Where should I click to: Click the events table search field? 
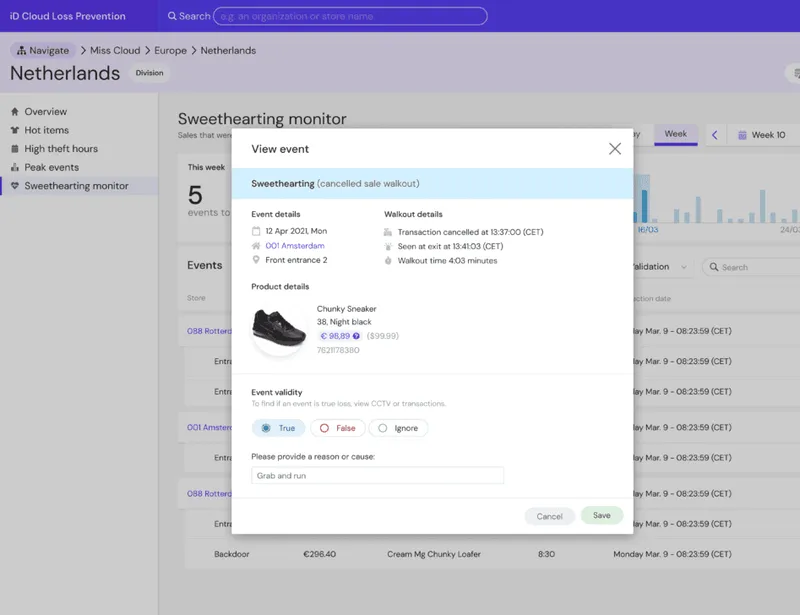pyautogui.click(x=751, y=267)
